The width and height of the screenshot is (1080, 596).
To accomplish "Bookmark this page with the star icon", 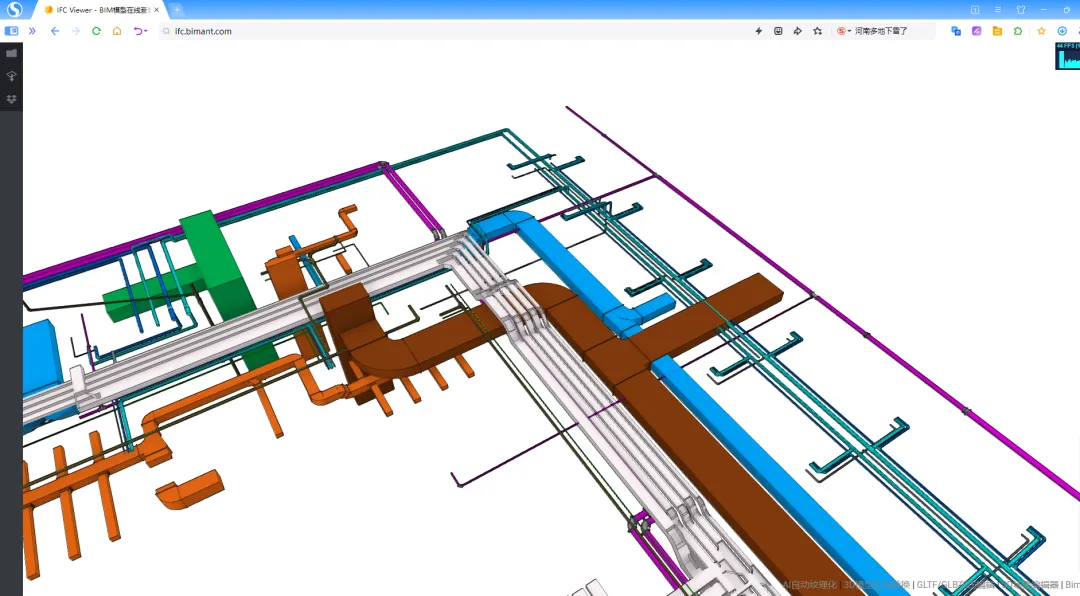I will pos(818,31).
